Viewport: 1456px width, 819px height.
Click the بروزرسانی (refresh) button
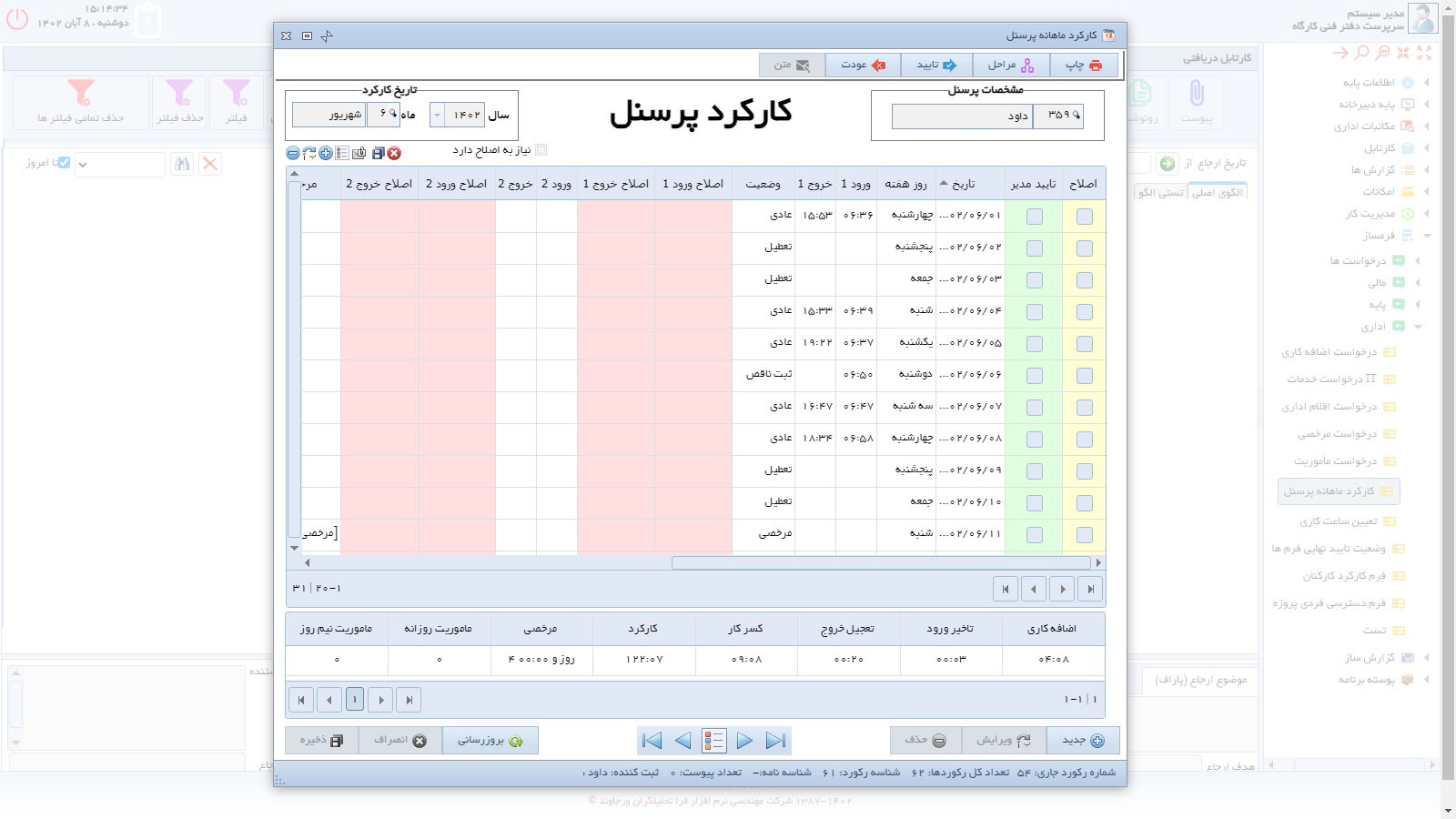[490, 740]
